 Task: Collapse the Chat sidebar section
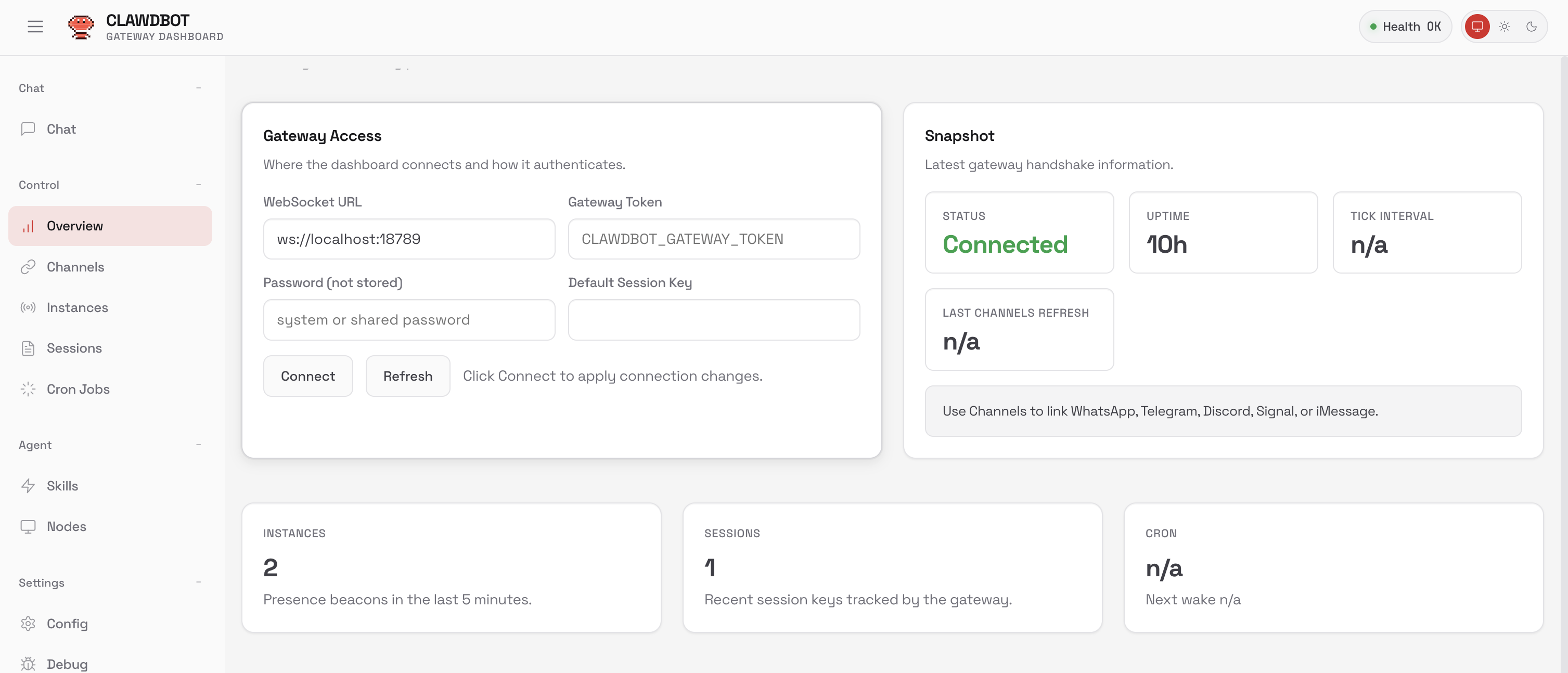(198, 88)
